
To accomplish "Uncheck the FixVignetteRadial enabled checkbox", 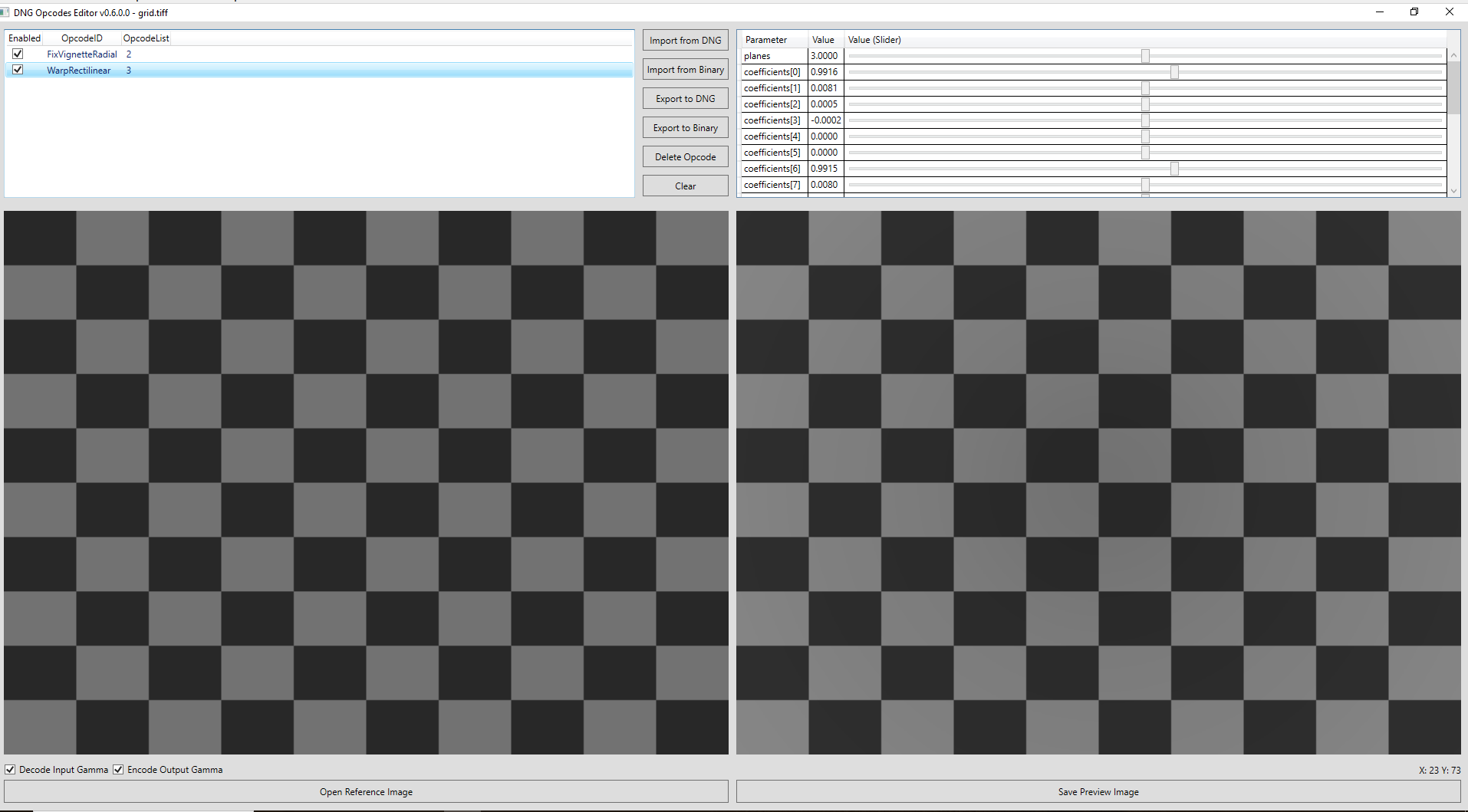I will click(18, 54).
